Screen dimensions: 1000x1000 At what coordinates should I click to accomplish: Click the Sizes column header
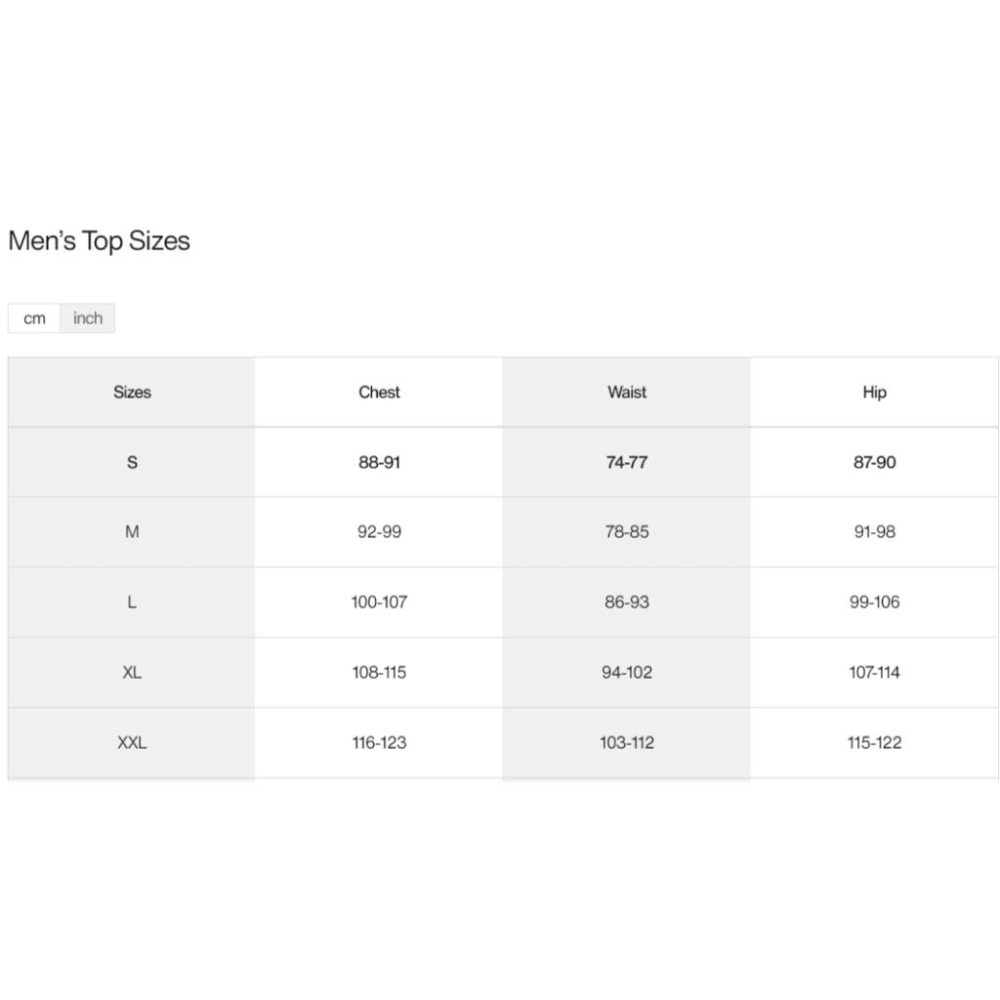(x=132, y=392)
